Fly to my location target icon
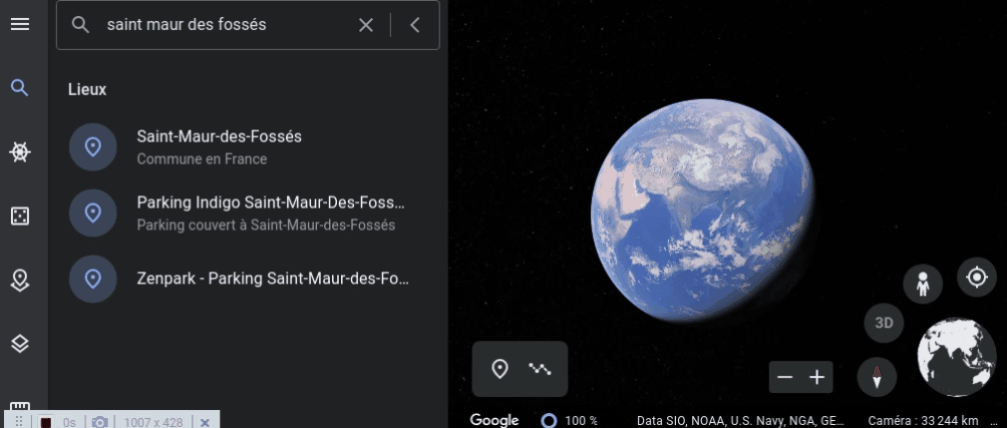The height and width of the screenshot is (428, 1007). point(977,277)
